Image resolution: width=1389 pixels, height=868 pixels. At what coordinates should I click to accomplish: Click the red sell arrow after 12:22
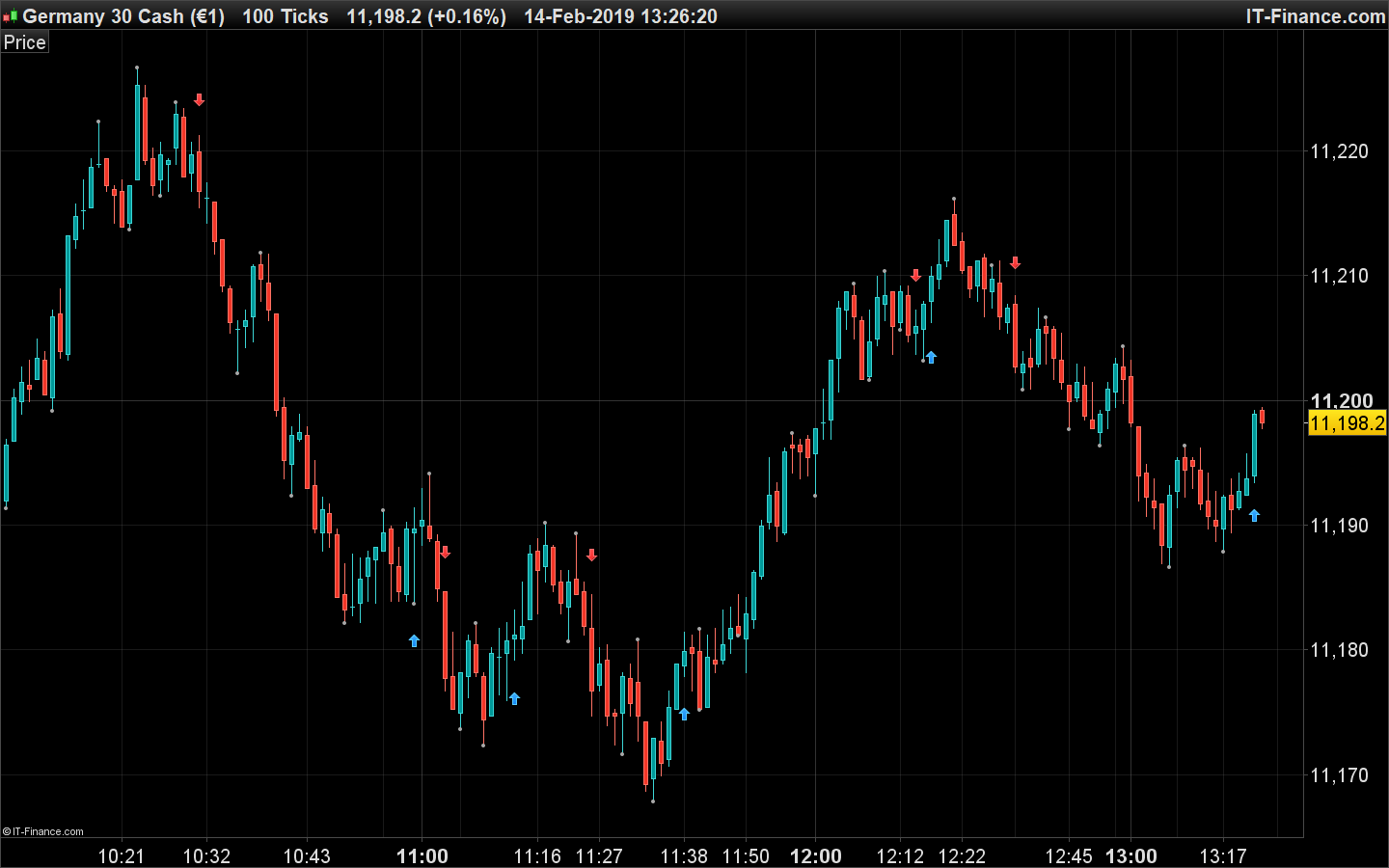point(1015,262)
